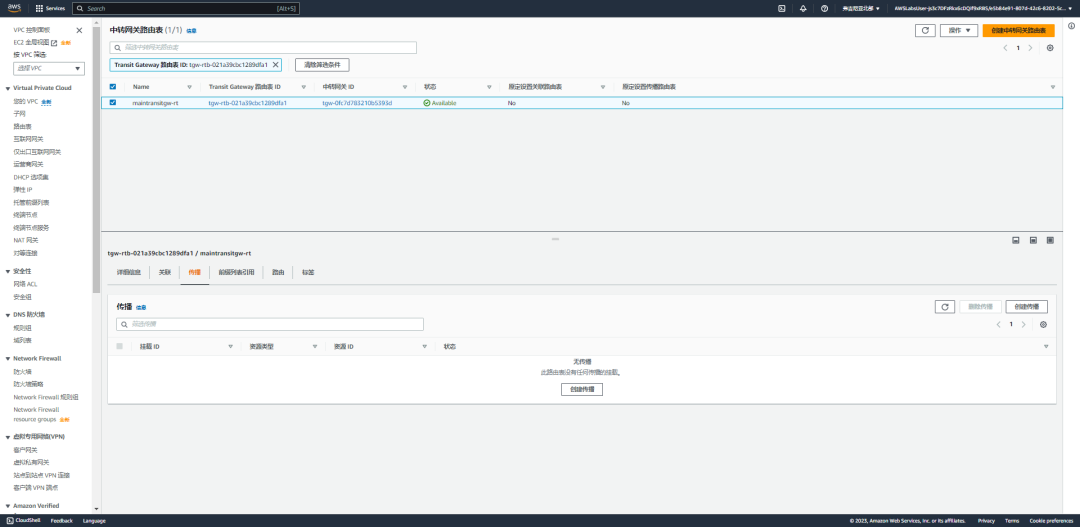Switch to the Associations tab
Screen dimensions: 1080x527
(165, 272)
